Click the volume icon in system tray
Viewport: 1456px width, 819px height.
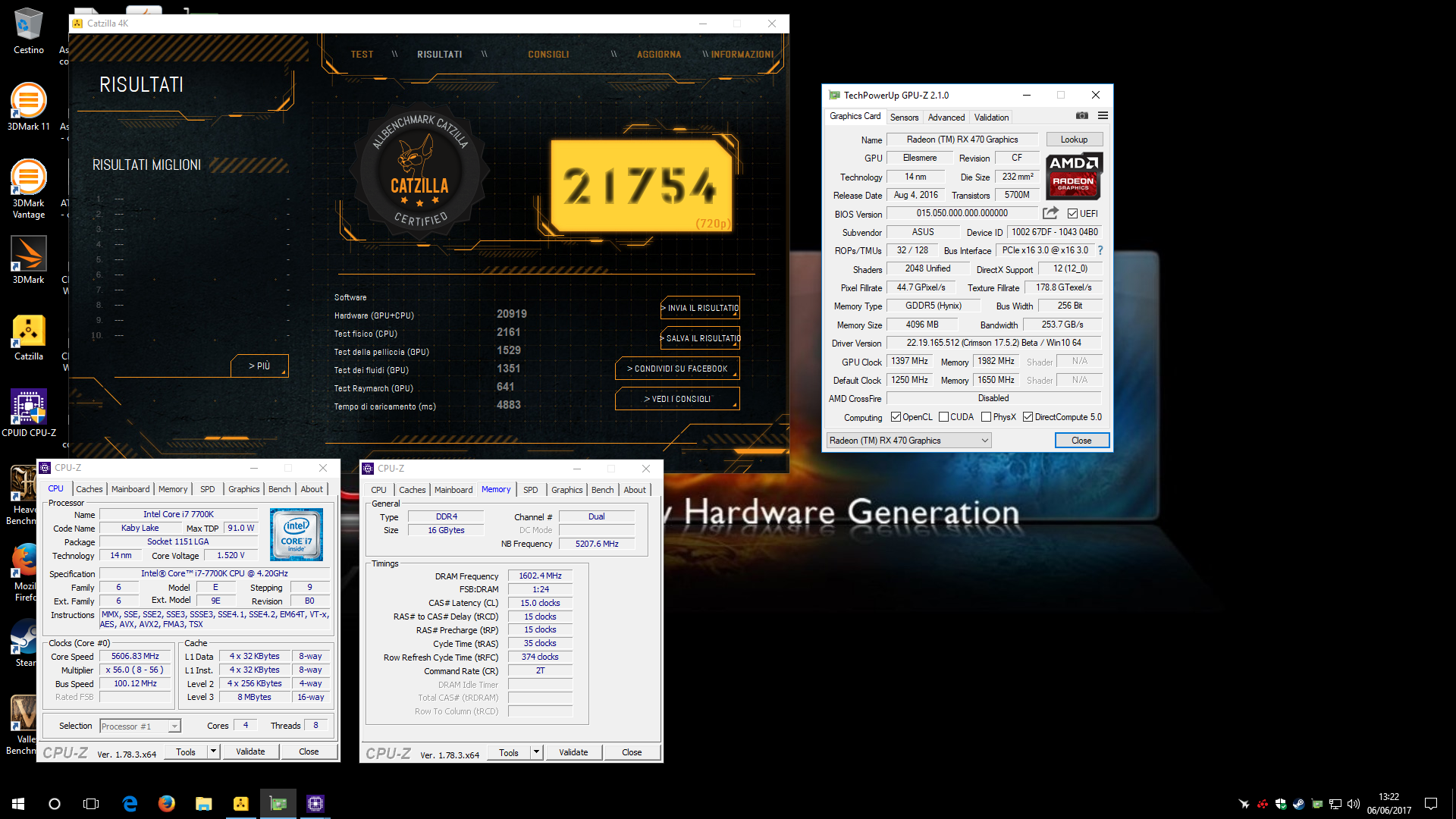1354,804
